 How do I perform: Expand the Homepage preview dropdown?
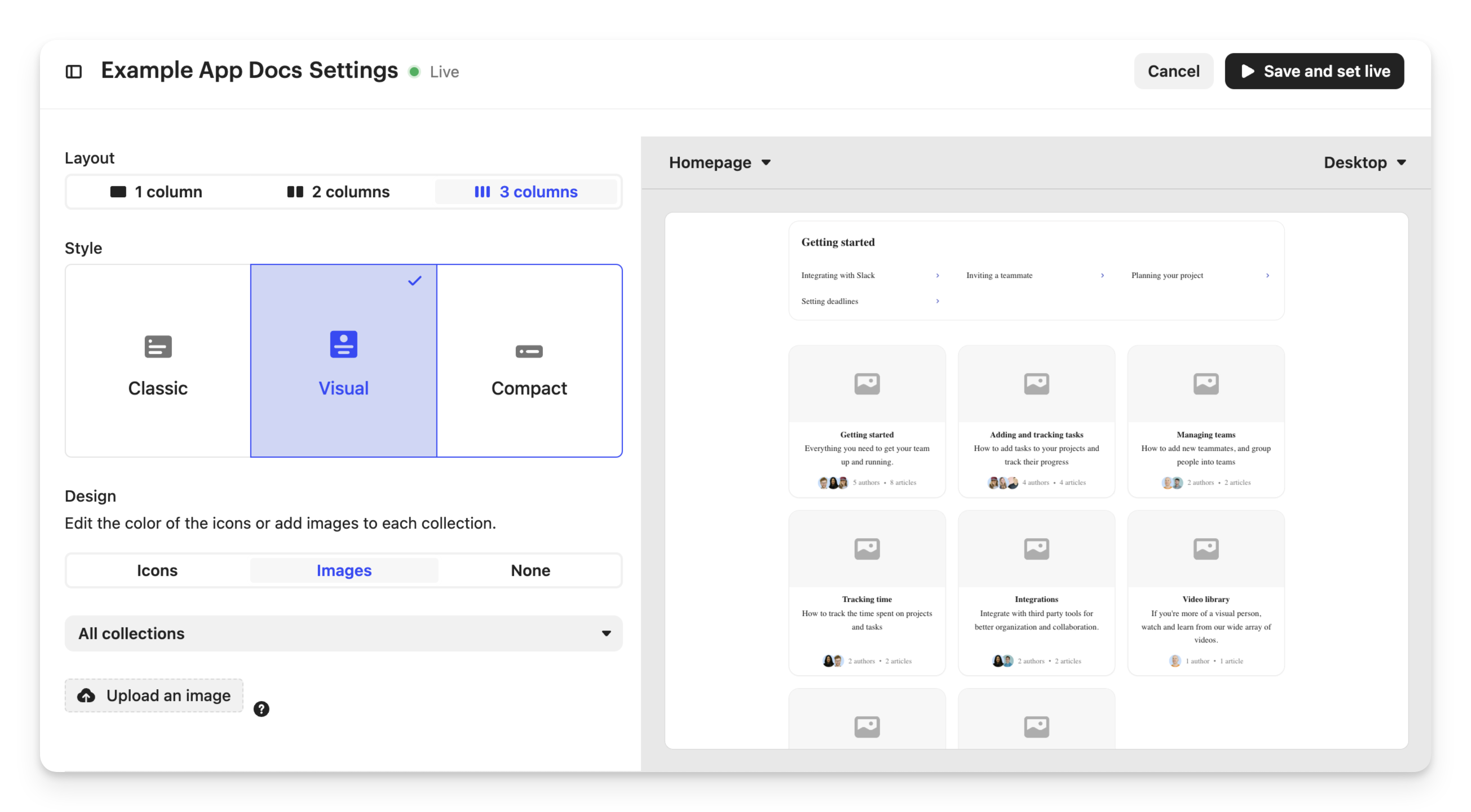(x=719, y=163)
